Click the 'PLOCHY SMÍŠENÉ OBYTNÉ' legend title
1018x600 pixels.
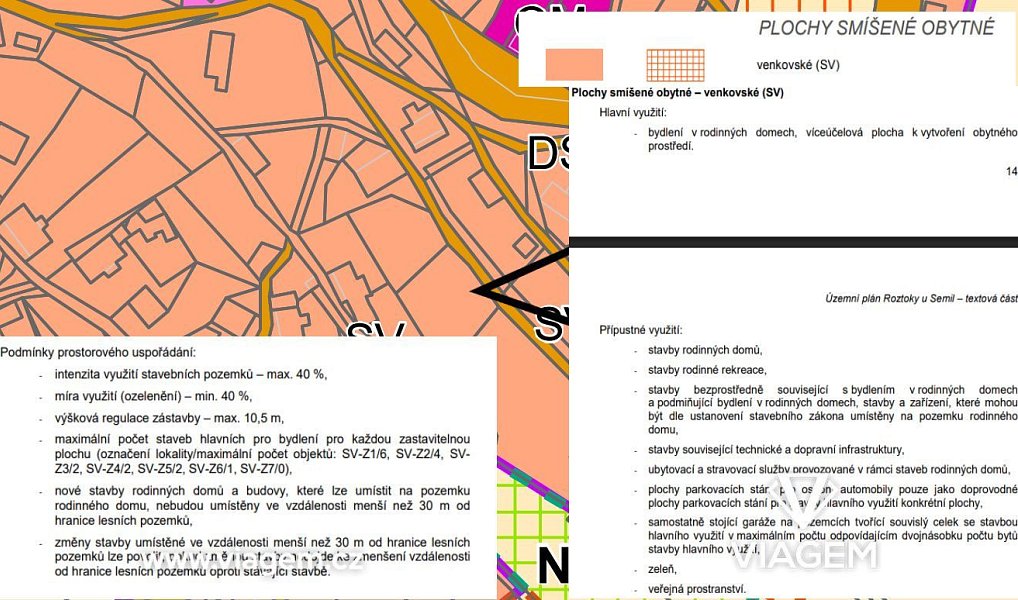tap(876, 28)
